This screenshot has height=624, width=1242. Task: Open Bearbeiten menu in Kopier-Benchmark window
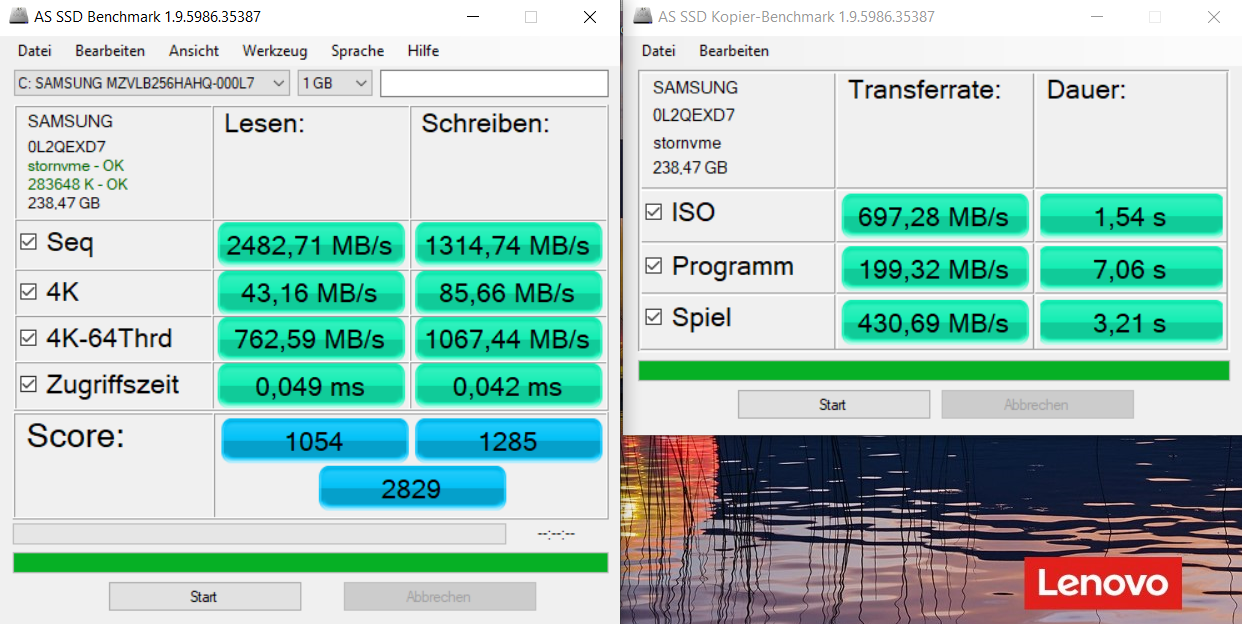(733, 51)
